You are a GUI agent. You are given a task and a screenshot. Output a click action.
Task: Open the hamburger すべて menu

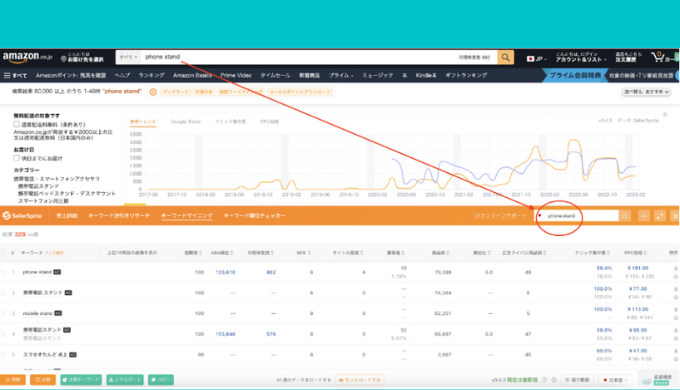click(15, 75)
